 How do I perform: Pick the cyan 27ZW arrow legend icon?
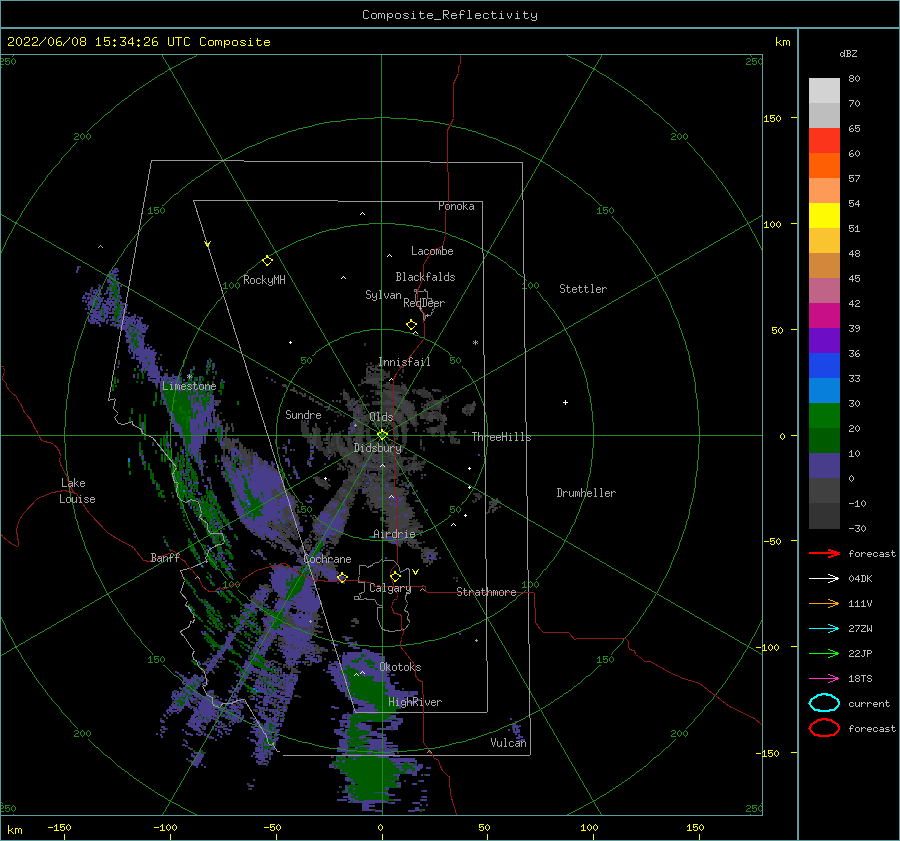(x=824, y=629)
